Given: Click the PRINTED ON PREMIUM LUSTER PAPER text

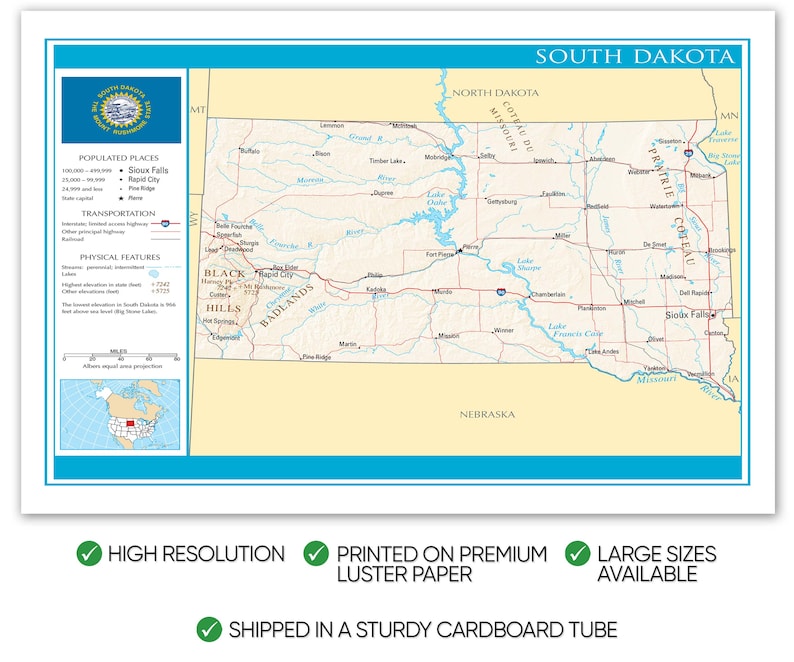Looking at the screenshot, I should 442,564.
